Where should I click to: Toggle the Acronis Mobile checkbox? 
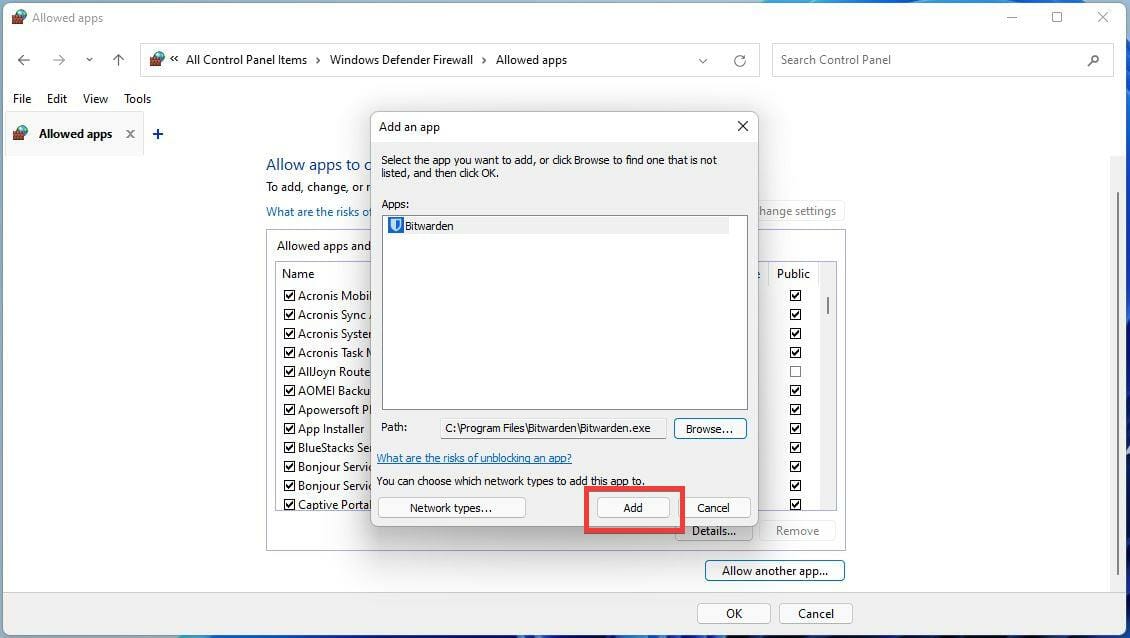(290, 296)
